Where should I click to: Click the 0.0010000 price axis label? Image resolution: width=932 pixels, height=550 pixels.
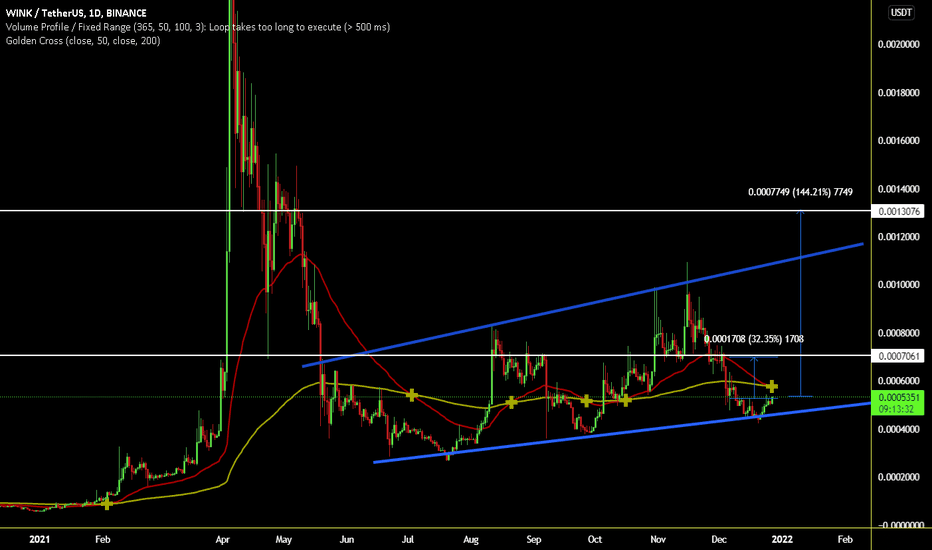click(x=898, y=285)
